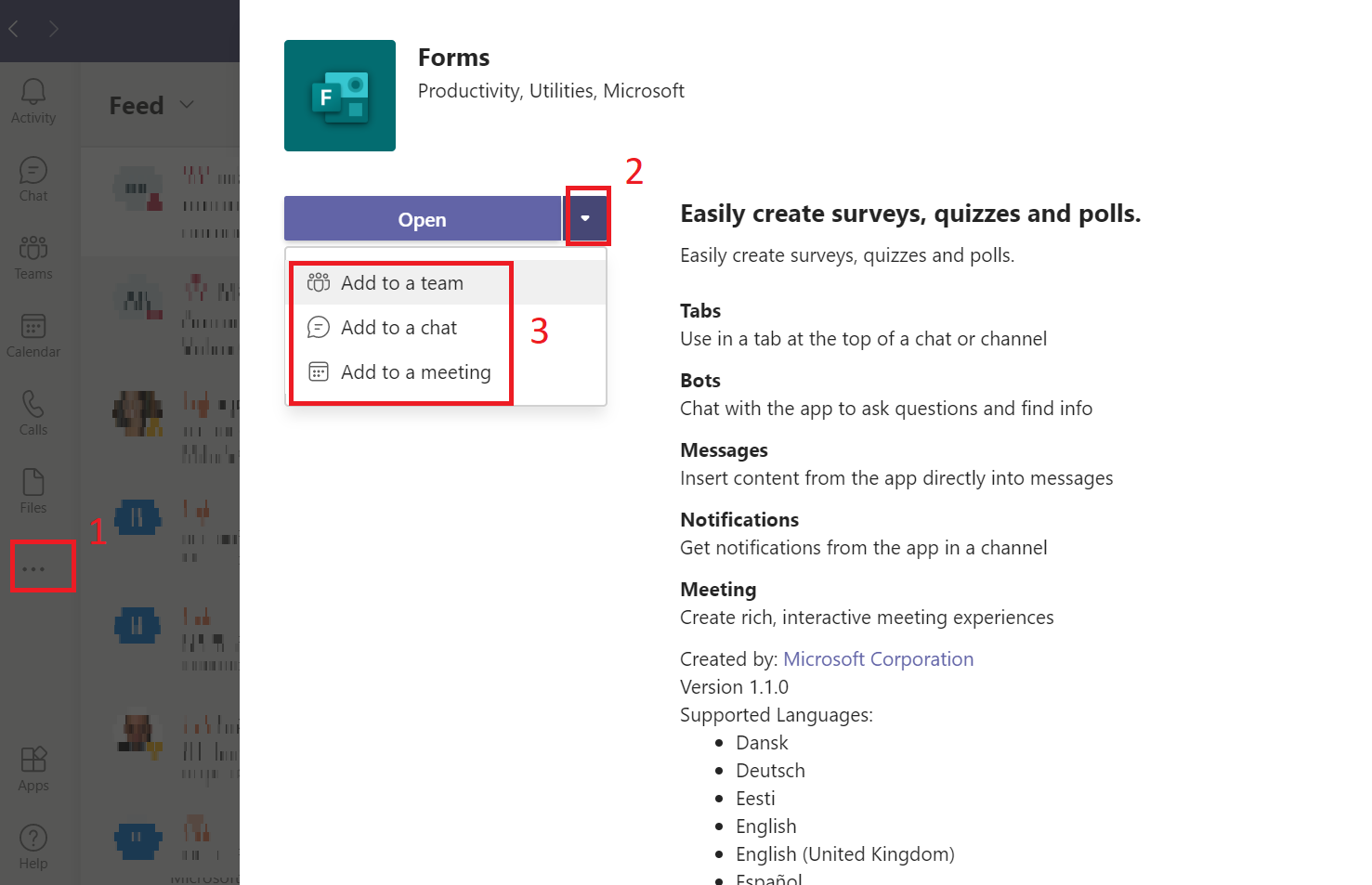The width and height of the screenshot is (1372, 885).
Task: Click 'English (United Kingdom)' language entry
Action: point(845,854)
